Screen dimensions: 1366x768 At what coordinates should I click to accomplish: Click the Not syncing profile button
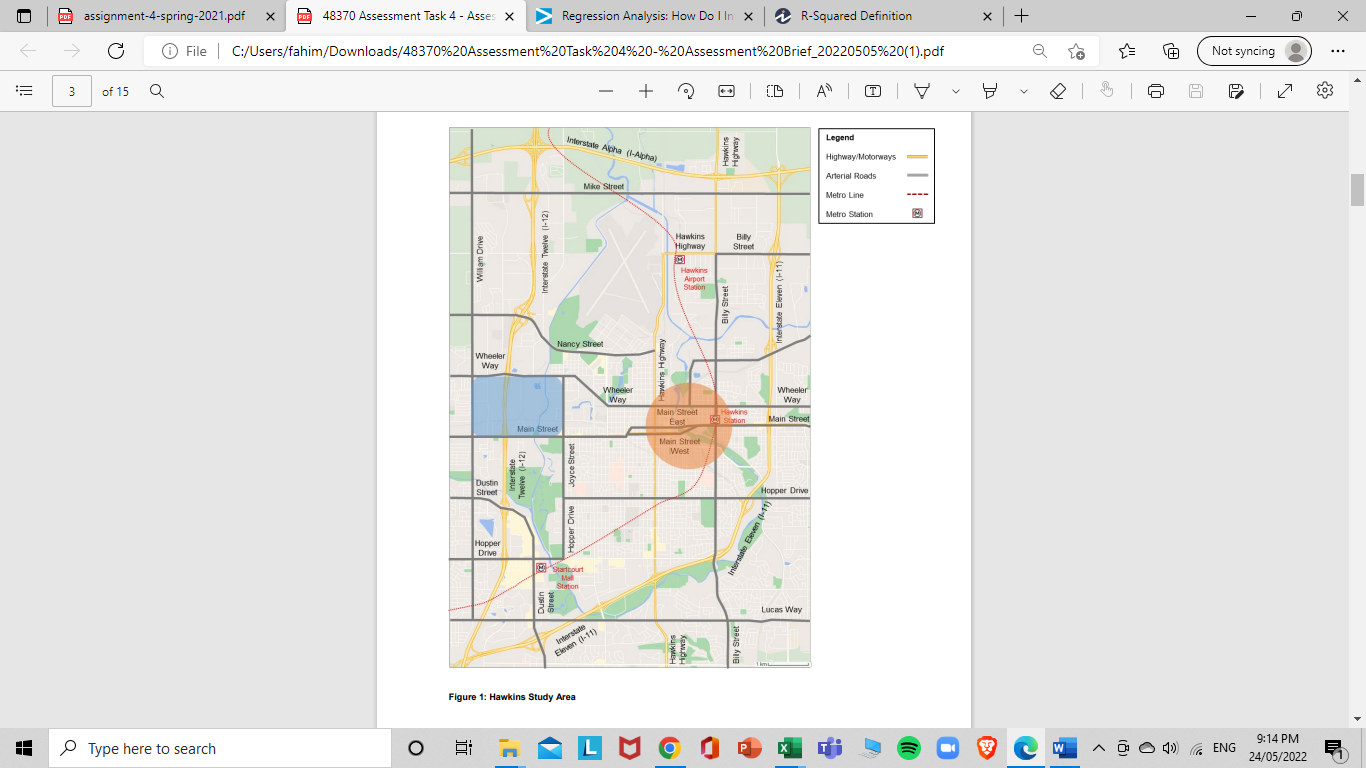[x=1254, y=51]
